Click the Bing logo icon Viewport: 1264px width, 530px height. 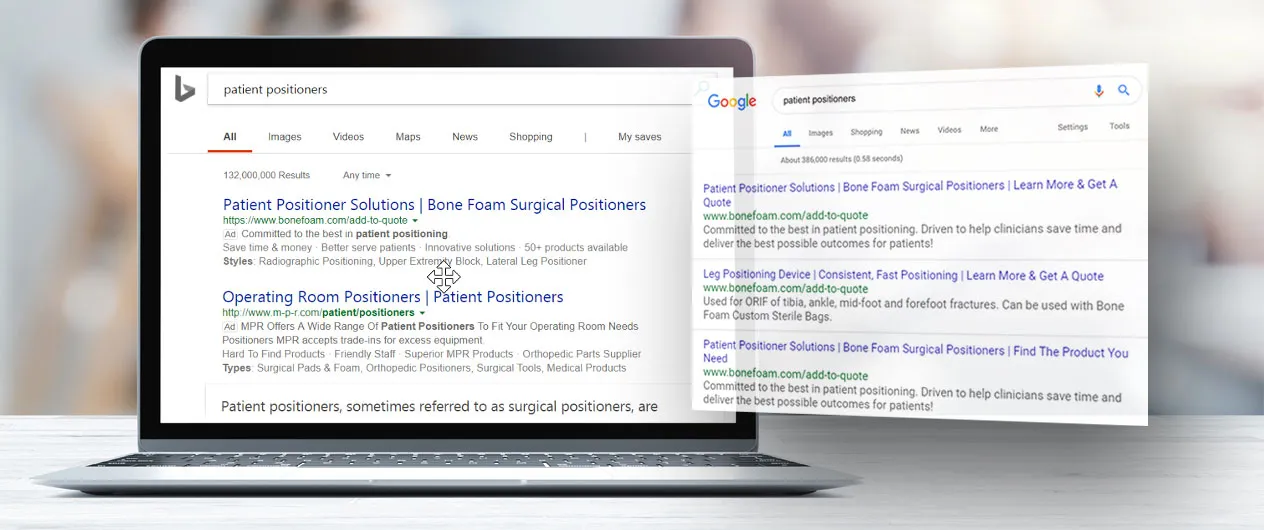[185, 89]
